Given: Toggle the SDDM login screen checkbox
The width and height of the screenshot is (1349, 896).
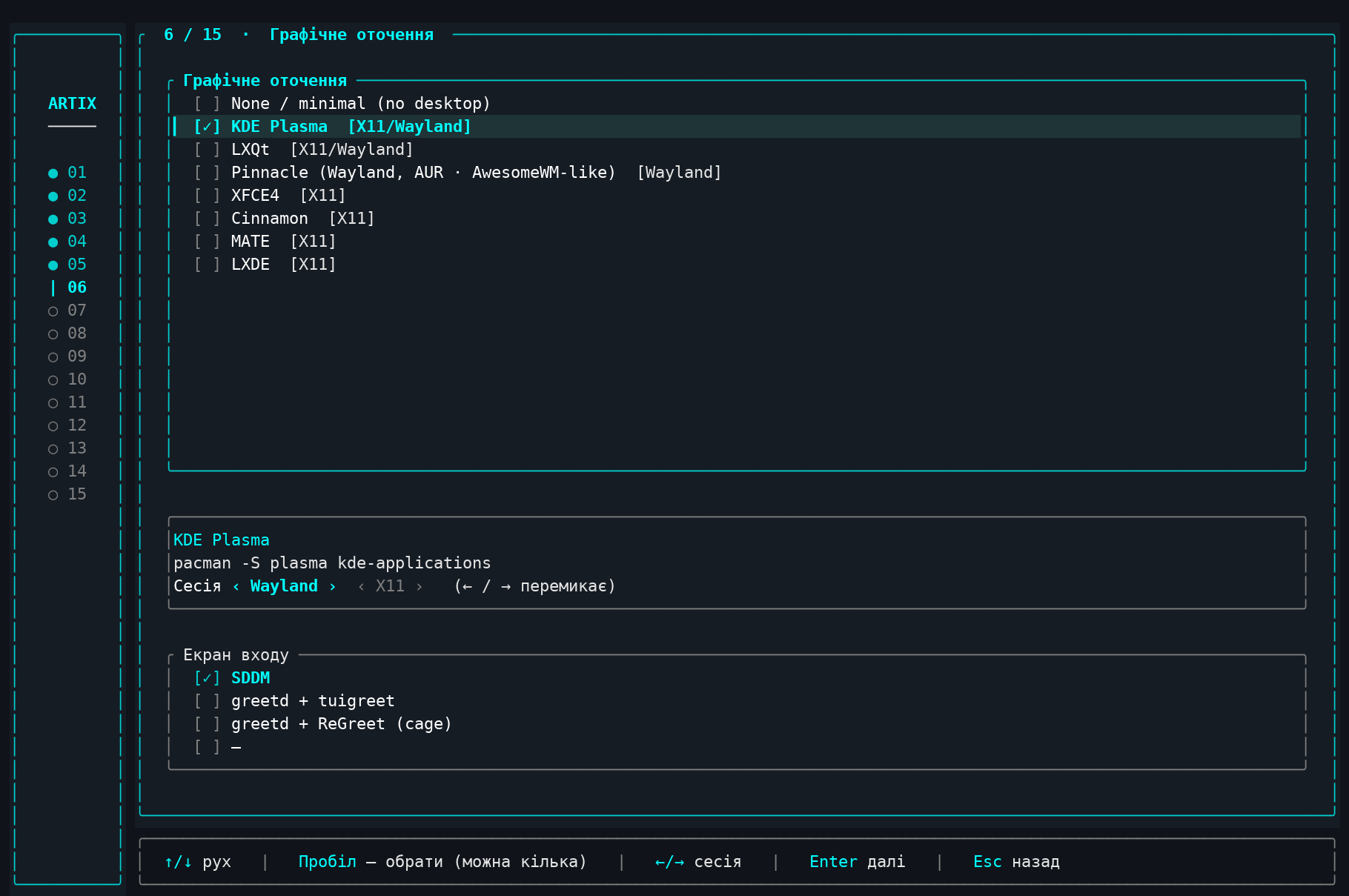Looking at the screenshot, I should click(x=207, y=678).
